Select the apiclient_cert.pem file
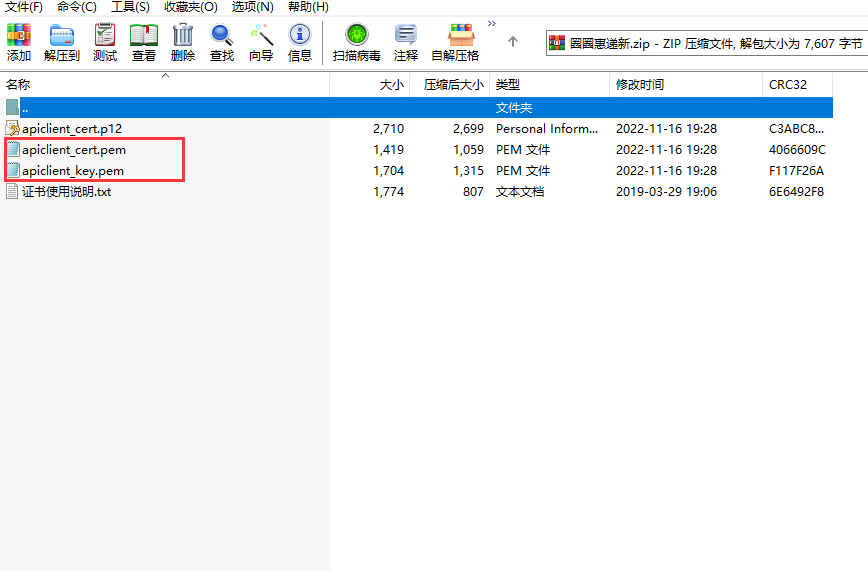This screenshot has width=868, height=571. pyautogui.click(x=74, y=150)
